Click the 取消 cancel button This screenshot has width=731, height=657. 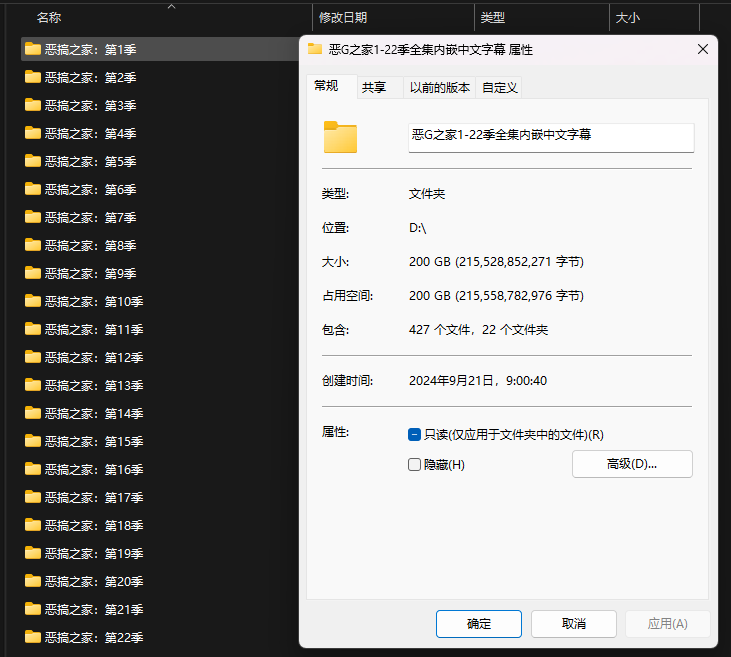coord(574,624)
